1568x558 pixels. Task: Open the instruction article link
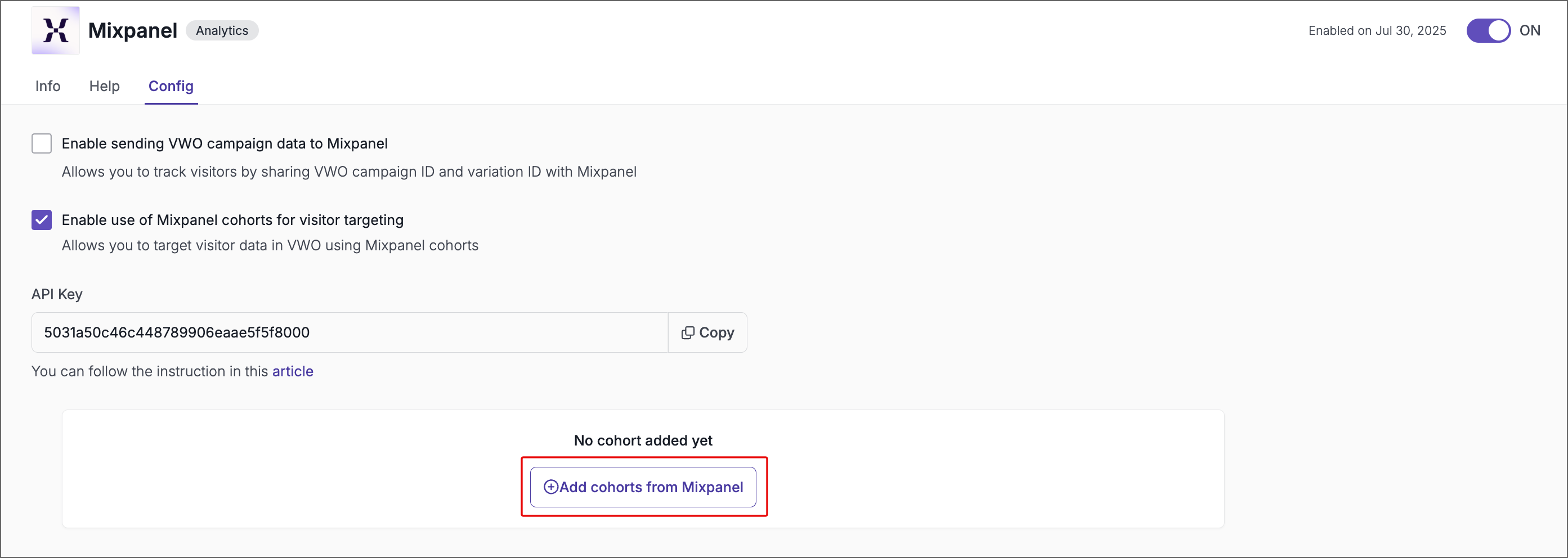[x=292, y=371]
